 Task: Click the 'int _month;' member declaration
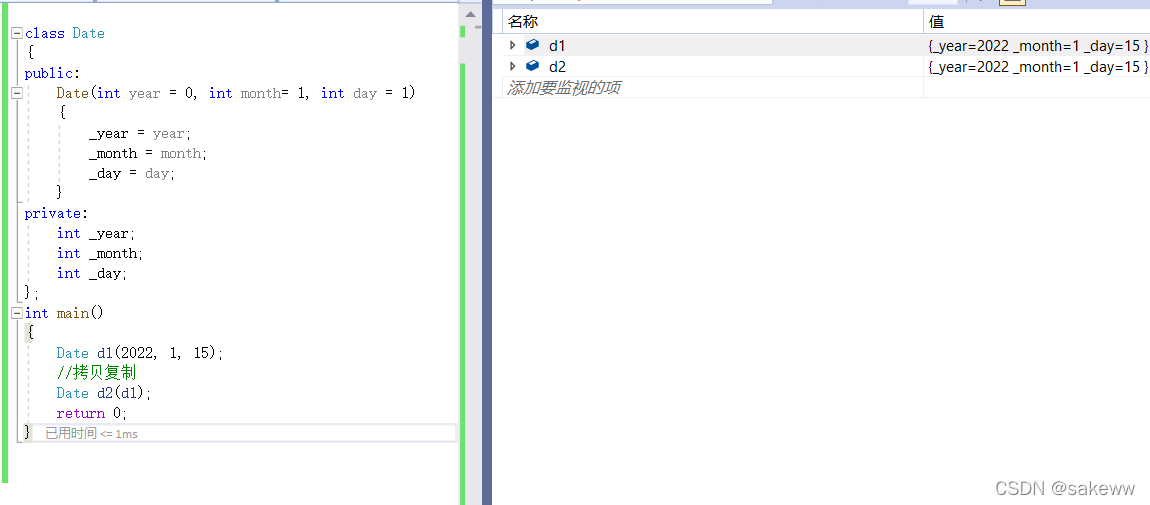click(x=100, y=253)
